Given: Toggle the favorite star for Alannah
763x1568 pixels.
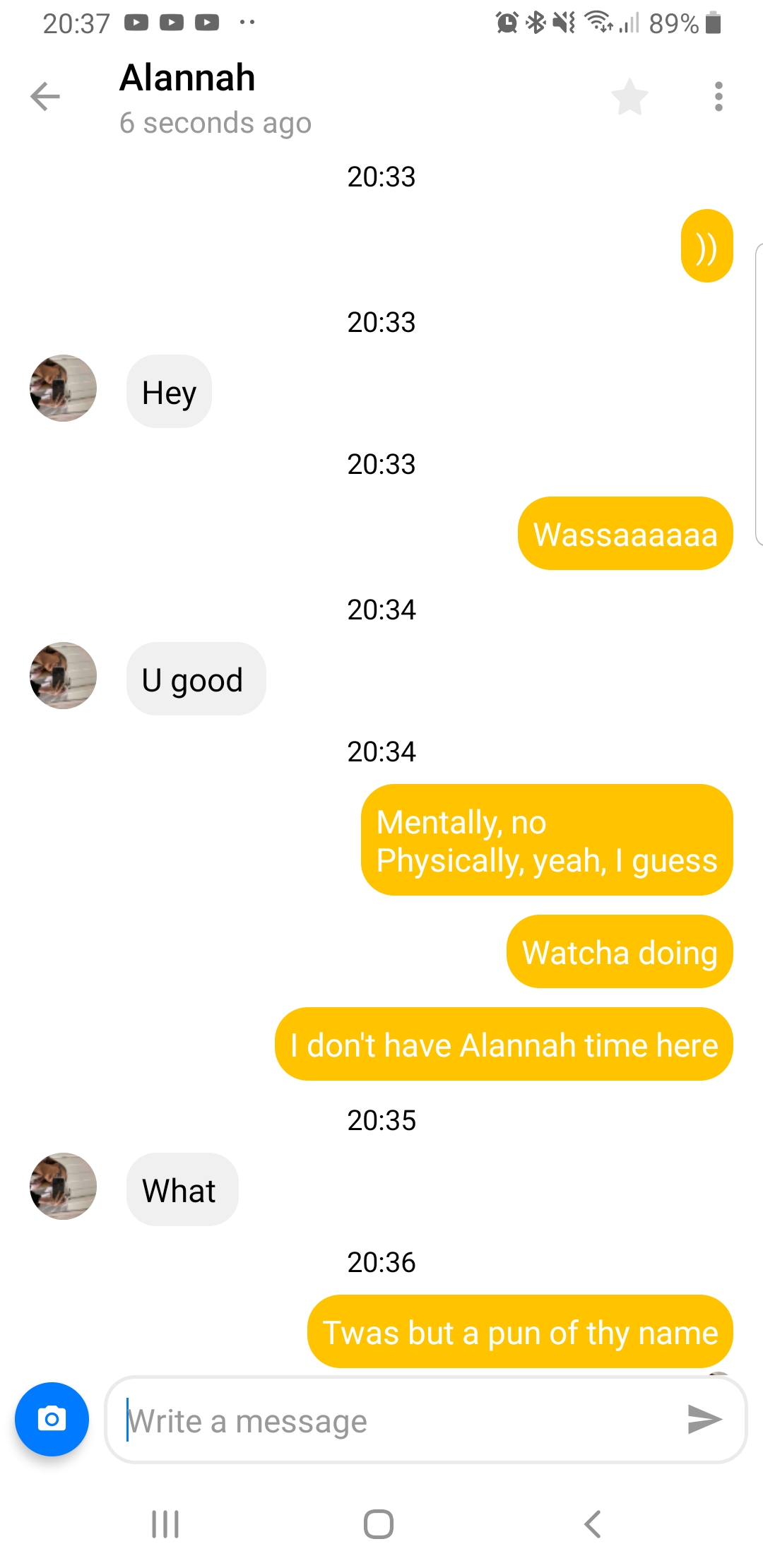Looking at the screenshot, I should pyautogui.click(x=629, y=97).
